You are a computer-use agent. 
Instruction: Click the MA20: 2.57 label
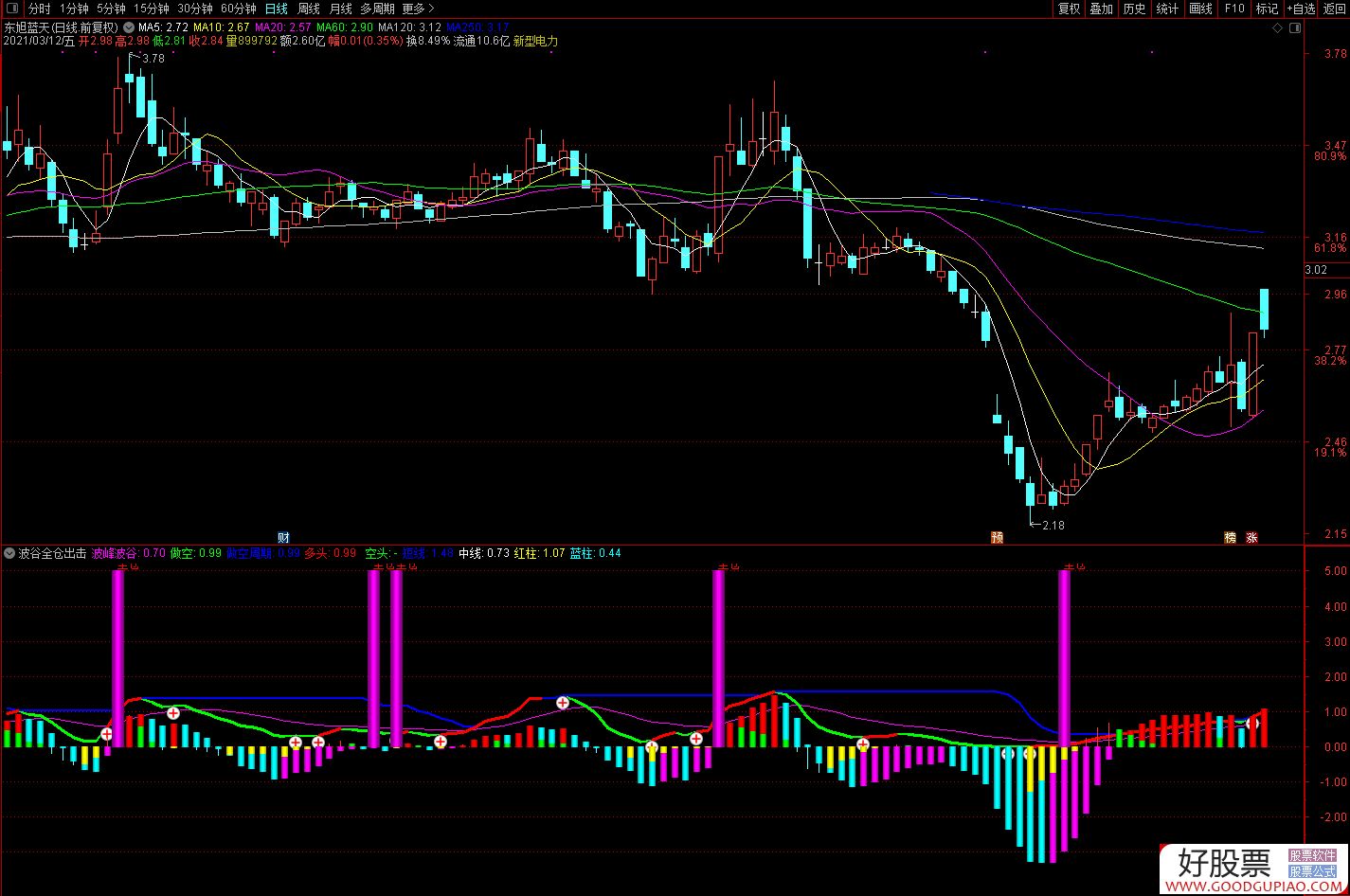[x=284, y=27]
